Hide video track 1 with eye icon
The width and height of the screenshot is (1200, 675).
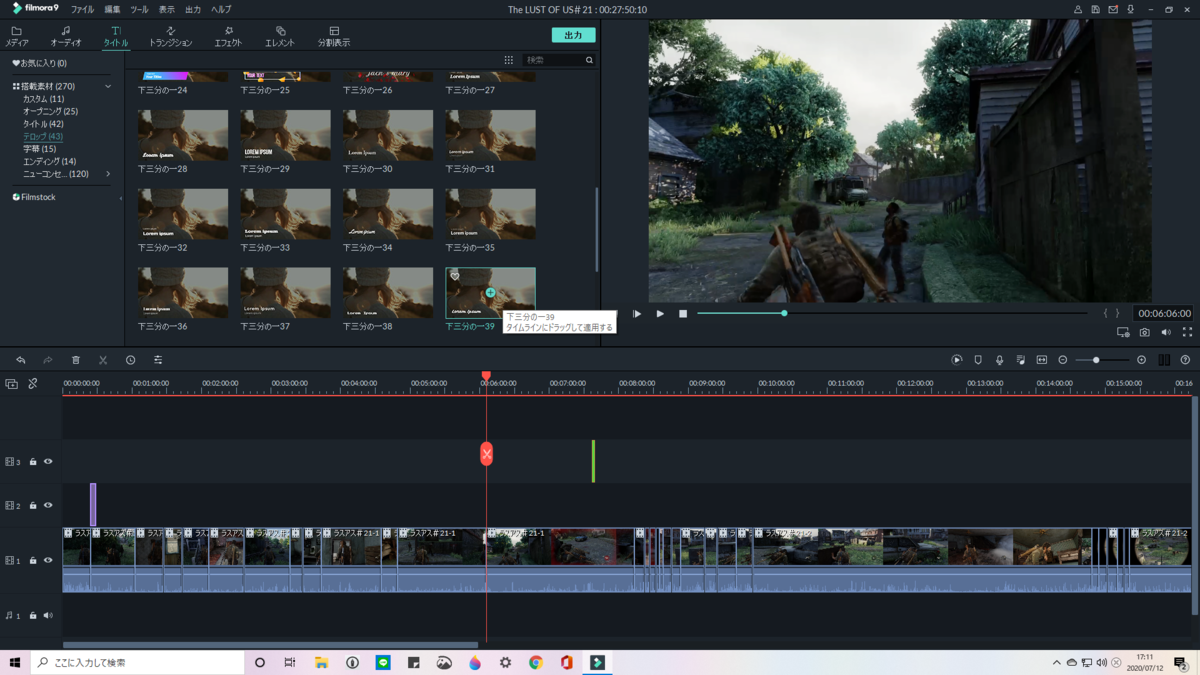point(48,561)
